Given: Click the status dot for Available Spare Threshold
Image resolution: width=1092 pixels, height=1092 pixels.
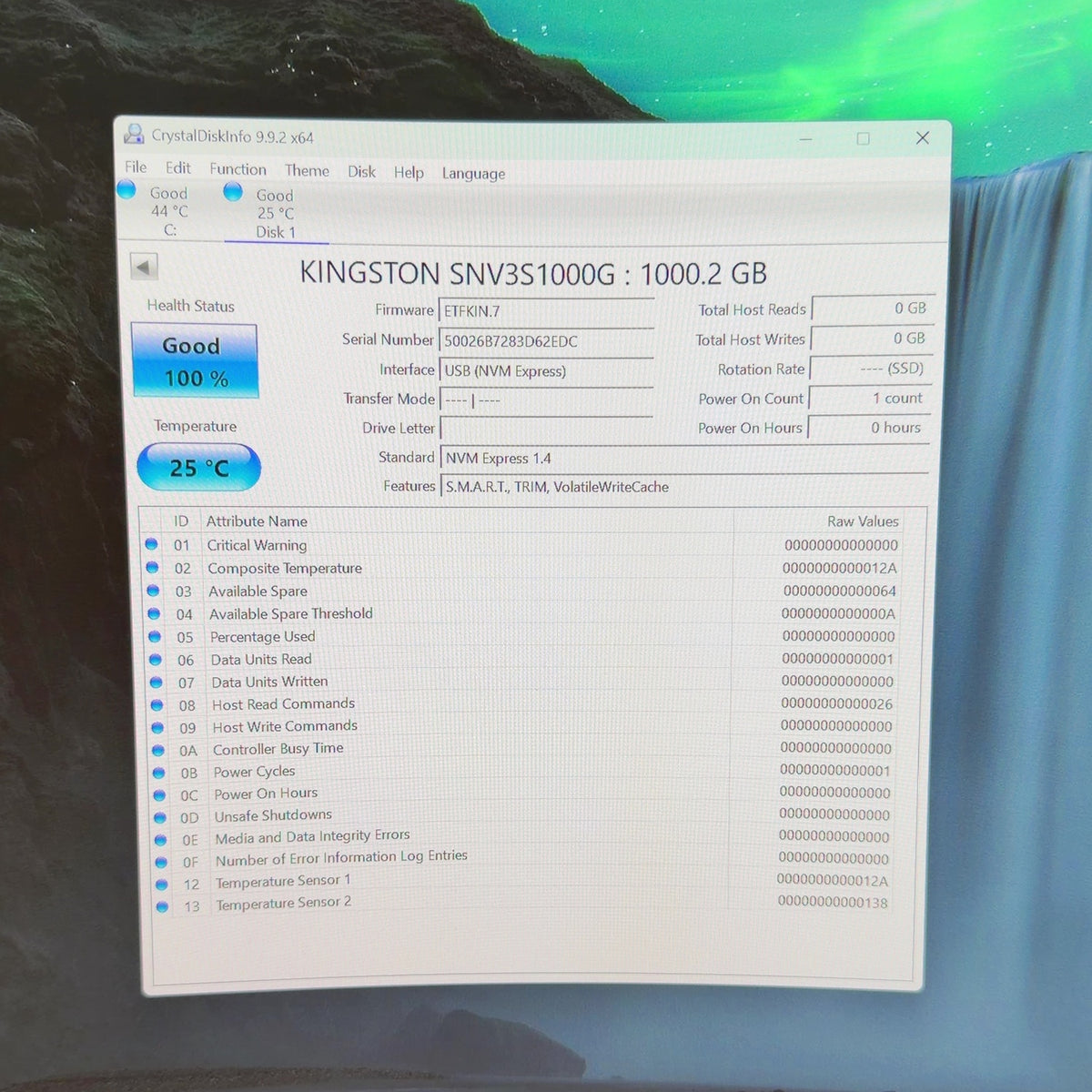Looking at the screenshot, I should click(154, 613).
